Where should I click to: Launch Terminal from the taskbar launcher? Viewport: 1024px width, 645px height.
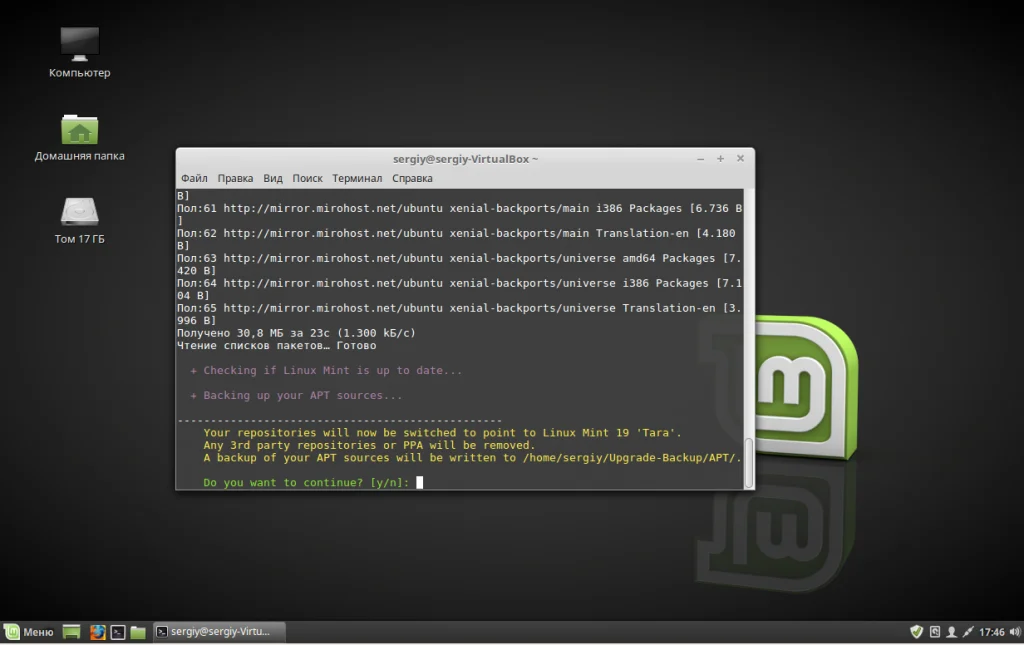[118, 631]
